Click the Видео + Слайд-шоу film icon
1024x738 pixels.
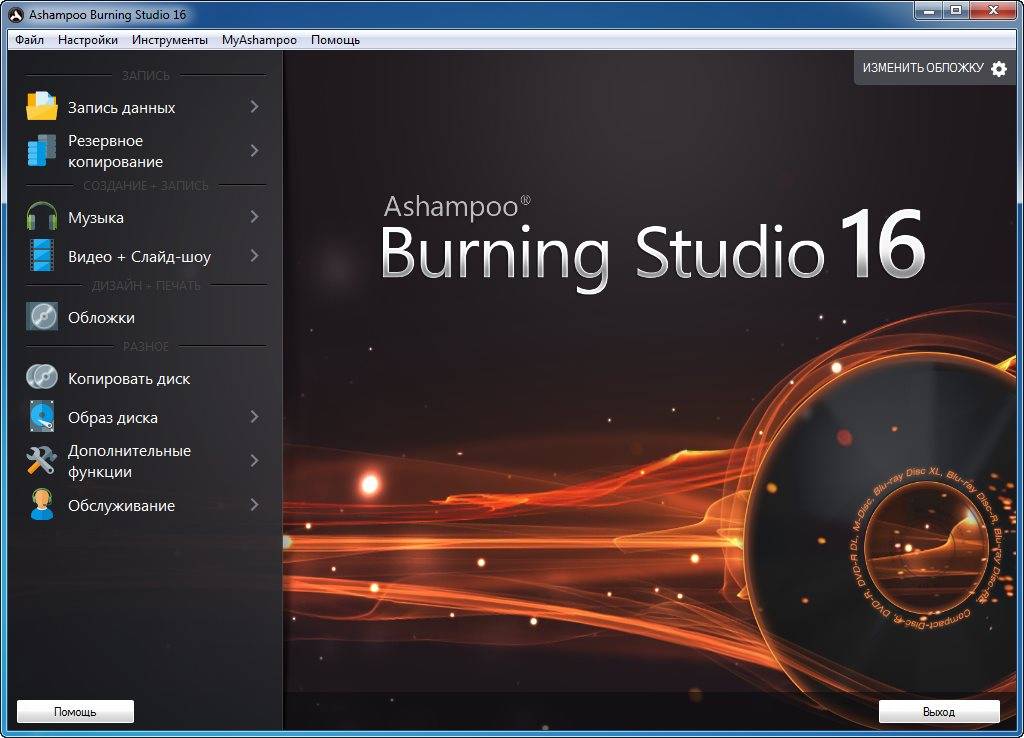coord(42,255)
